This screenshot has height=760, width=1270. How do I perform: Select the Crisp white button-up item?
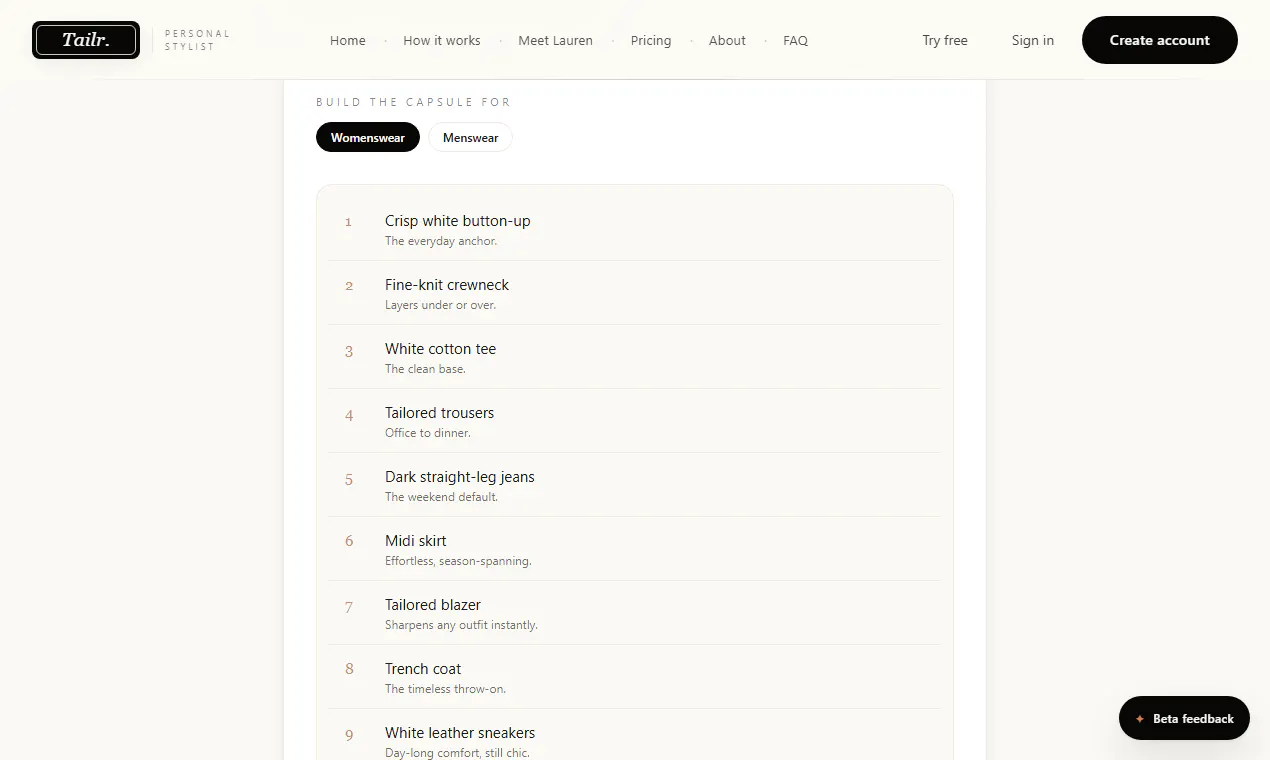click(634, 229)
